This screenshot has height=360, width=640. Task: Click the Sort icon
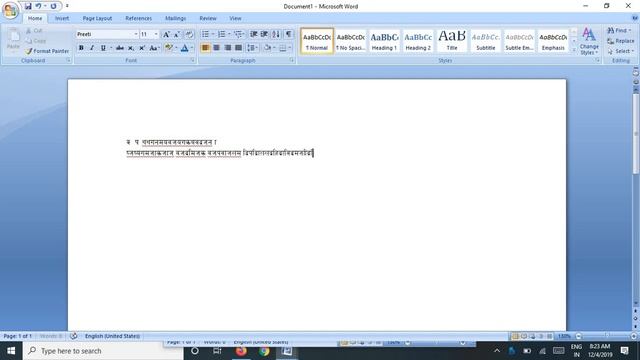[x=276, y=34]
